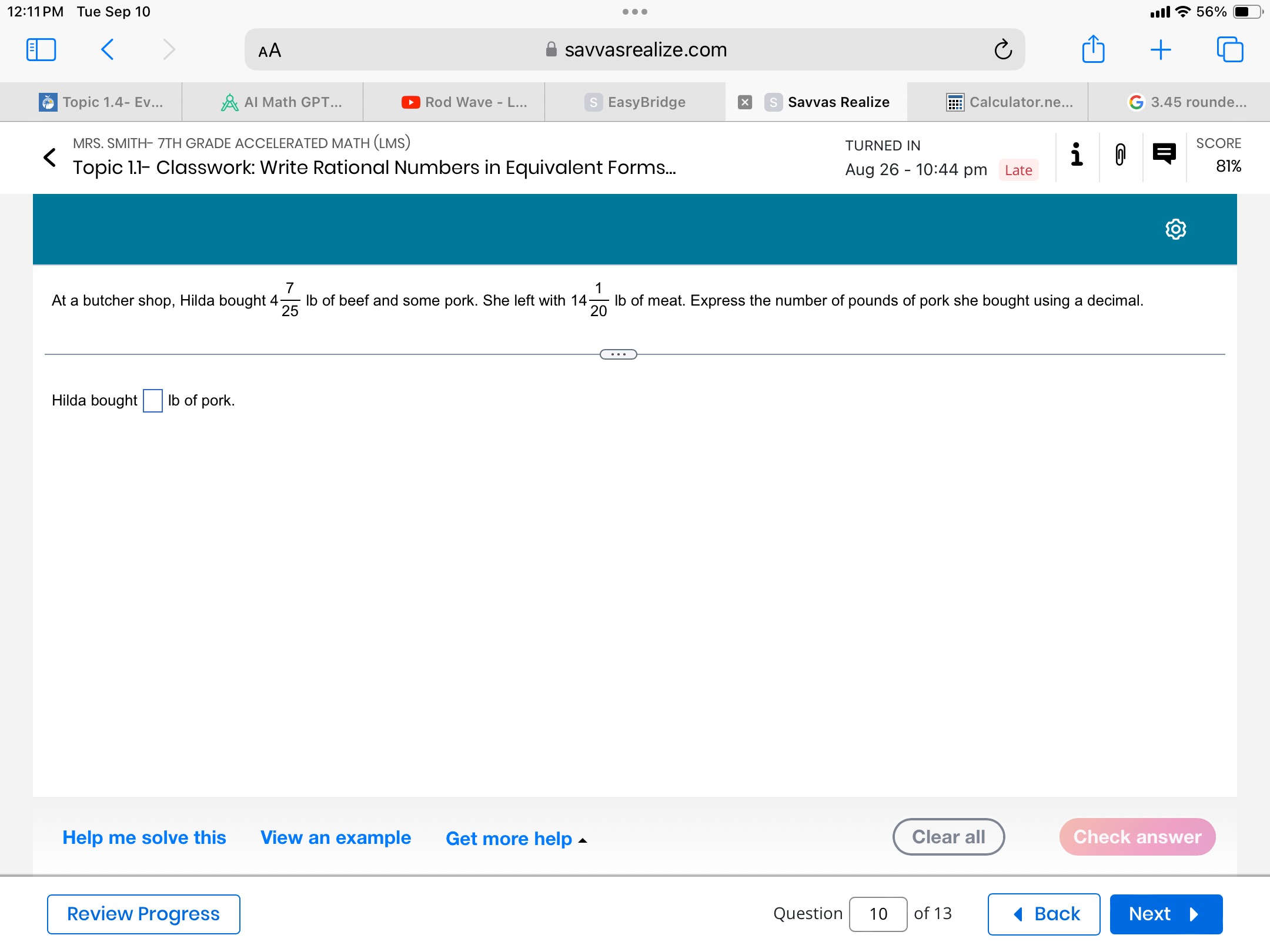Viewport: 1270px width, 952px height.
Task: Open question settings gear icon
Action: pos(1176,229)
